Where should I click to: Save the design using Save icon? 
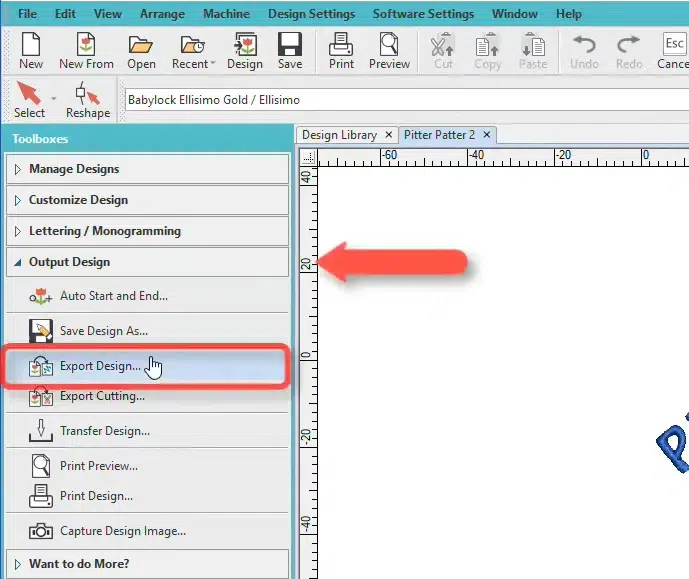click(x=290, y=51)
